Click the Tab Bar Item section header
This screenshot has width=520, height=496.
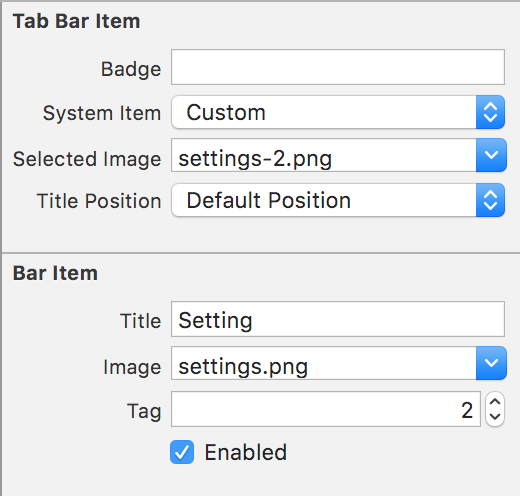(76, 21)
